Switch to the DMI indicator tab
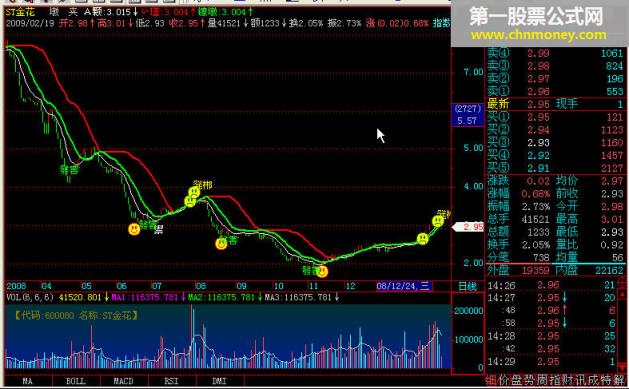629x389 pixels. click(219, 381)
